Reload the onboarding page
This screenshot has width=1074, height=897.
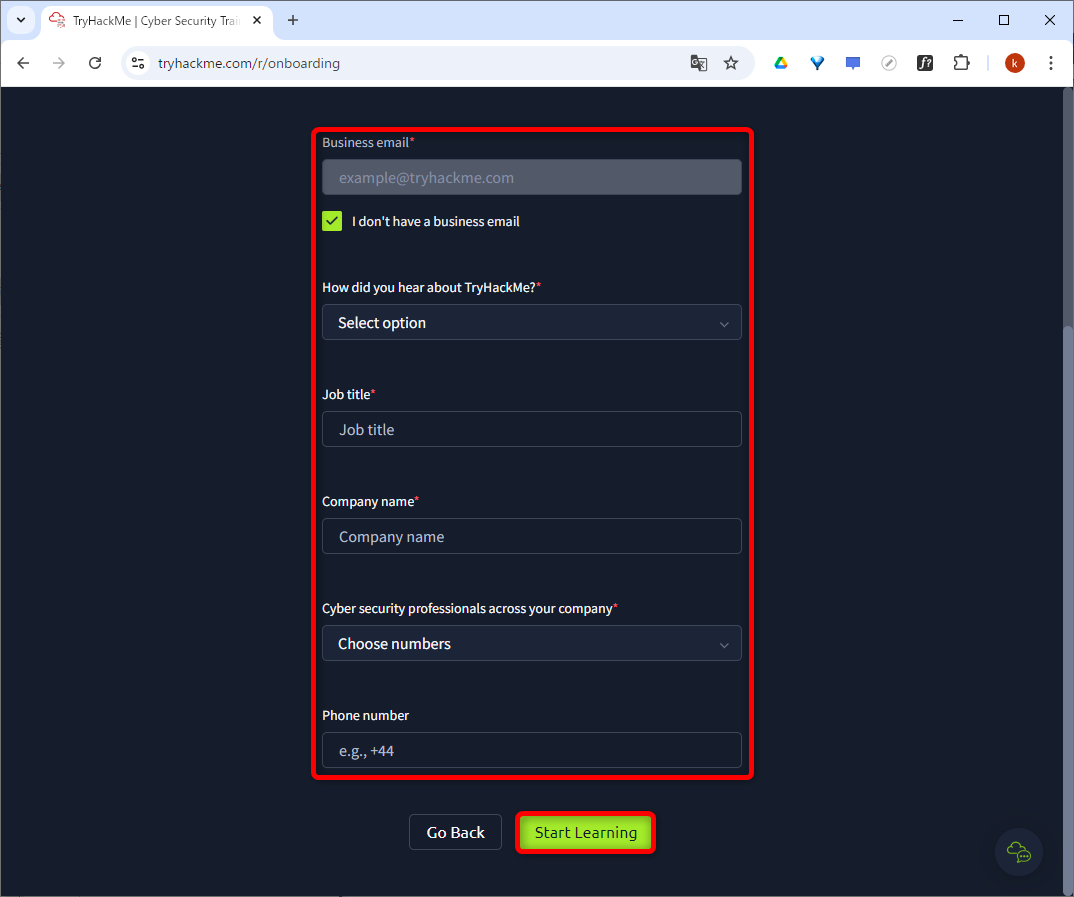tap(95, 63)
